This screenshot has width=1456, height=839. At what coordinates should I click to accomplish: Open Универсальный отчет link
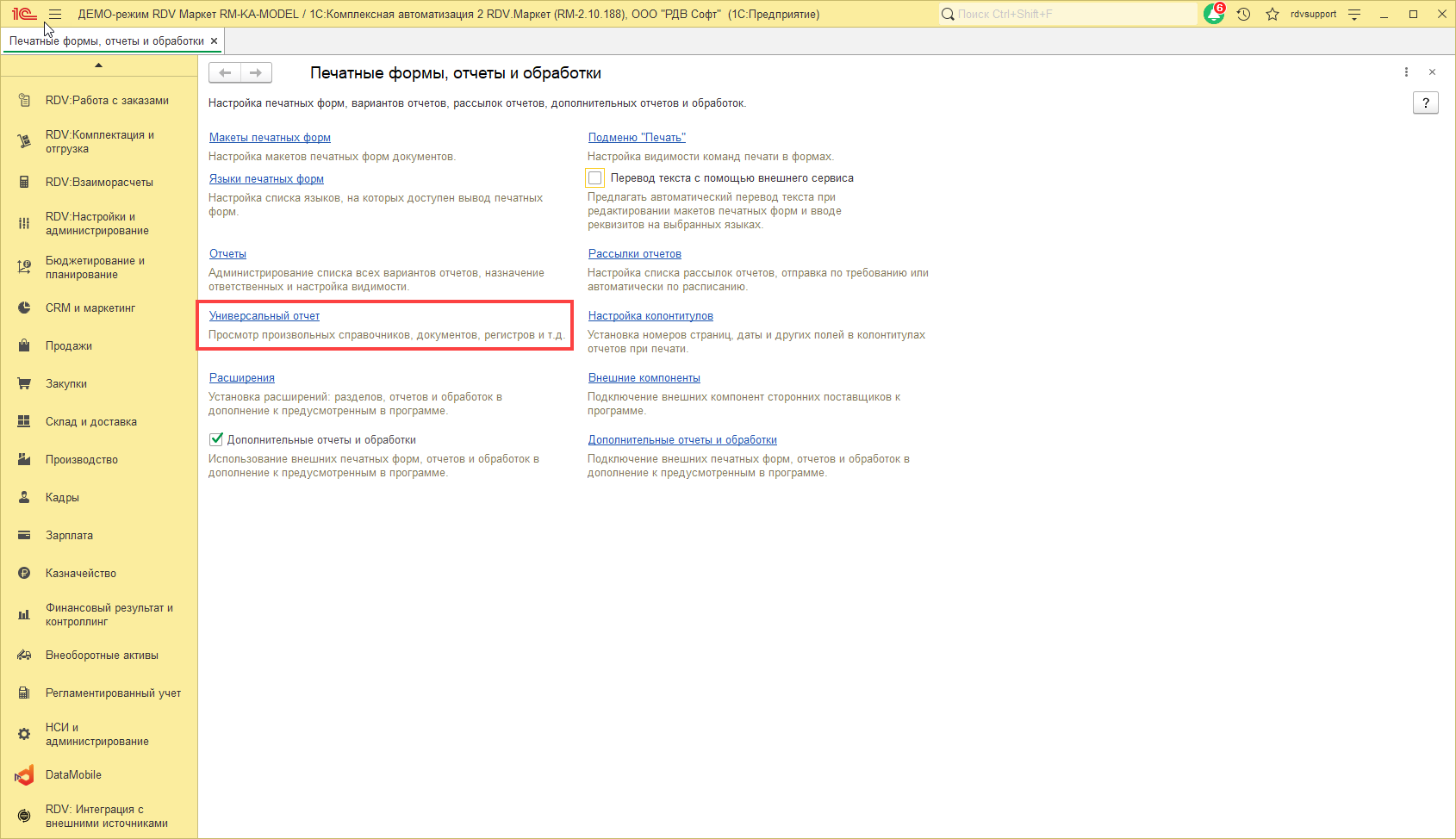(264, 316)
